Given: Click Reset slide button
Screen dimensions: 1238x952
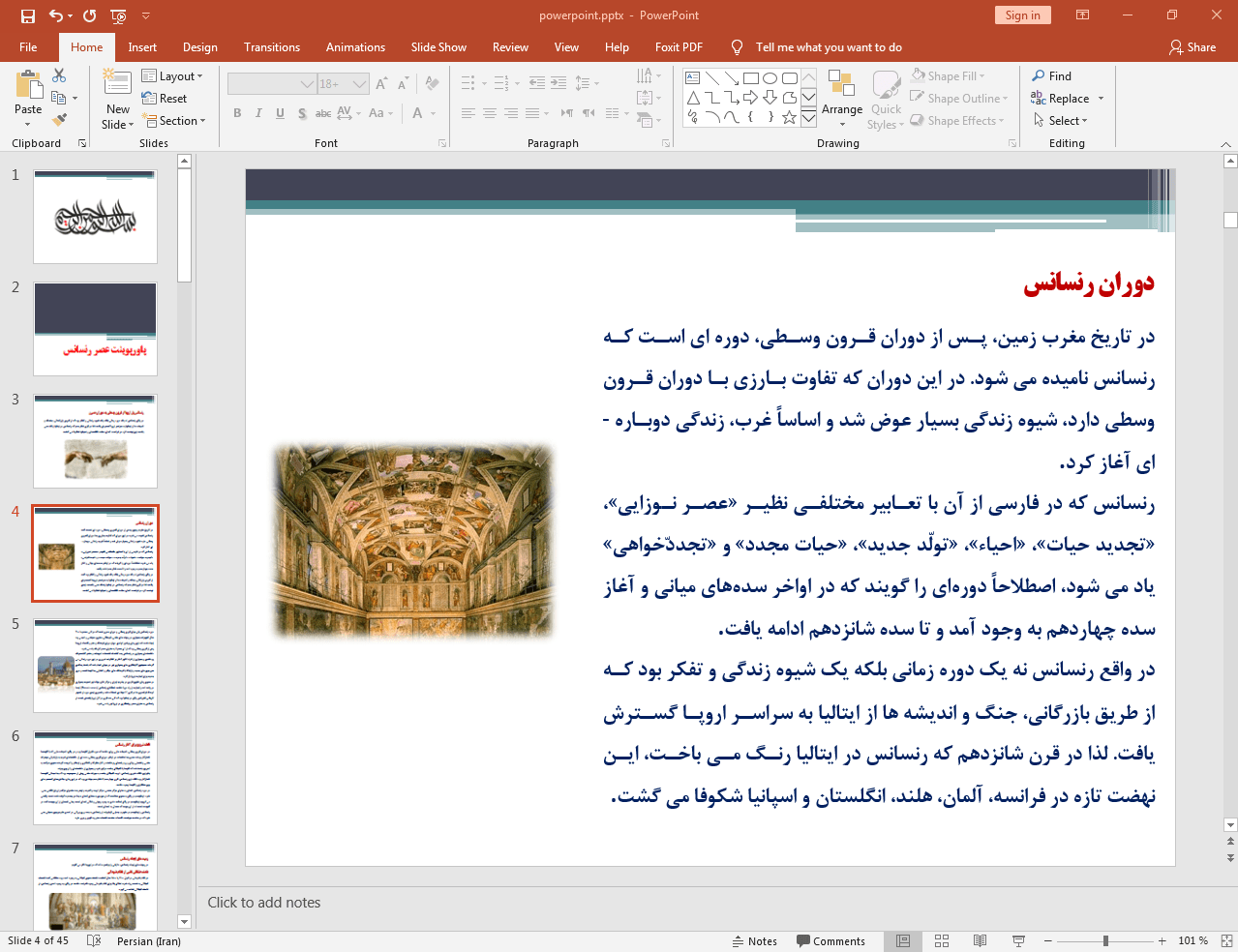Looking at the screenshot, I should (165, 98).
